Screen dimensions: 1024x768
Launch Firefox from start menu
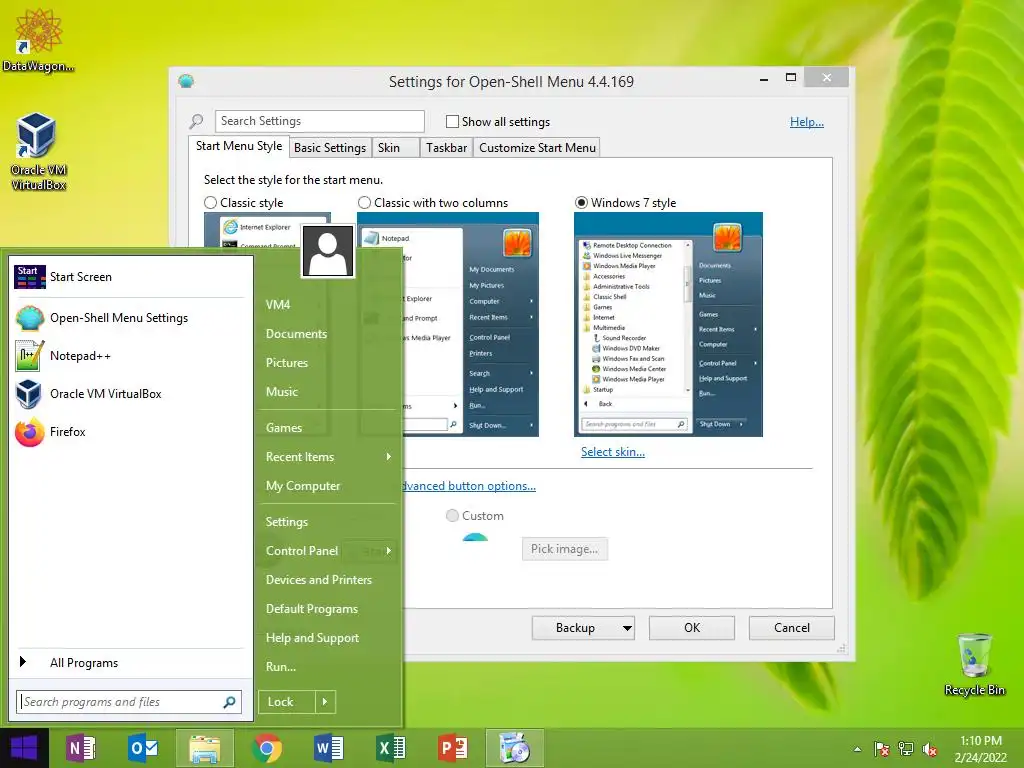coord(131,432)
